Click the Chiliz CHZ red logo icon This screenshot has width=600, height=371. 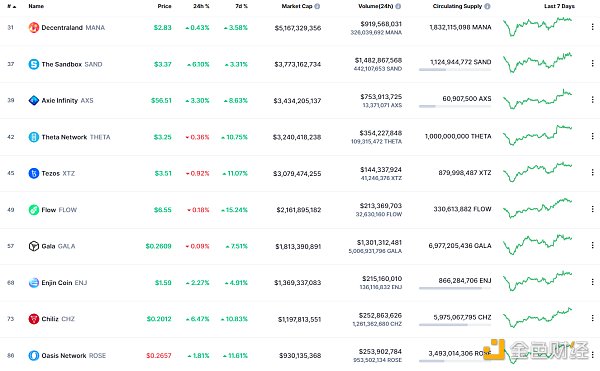click(x=34, y=319)
